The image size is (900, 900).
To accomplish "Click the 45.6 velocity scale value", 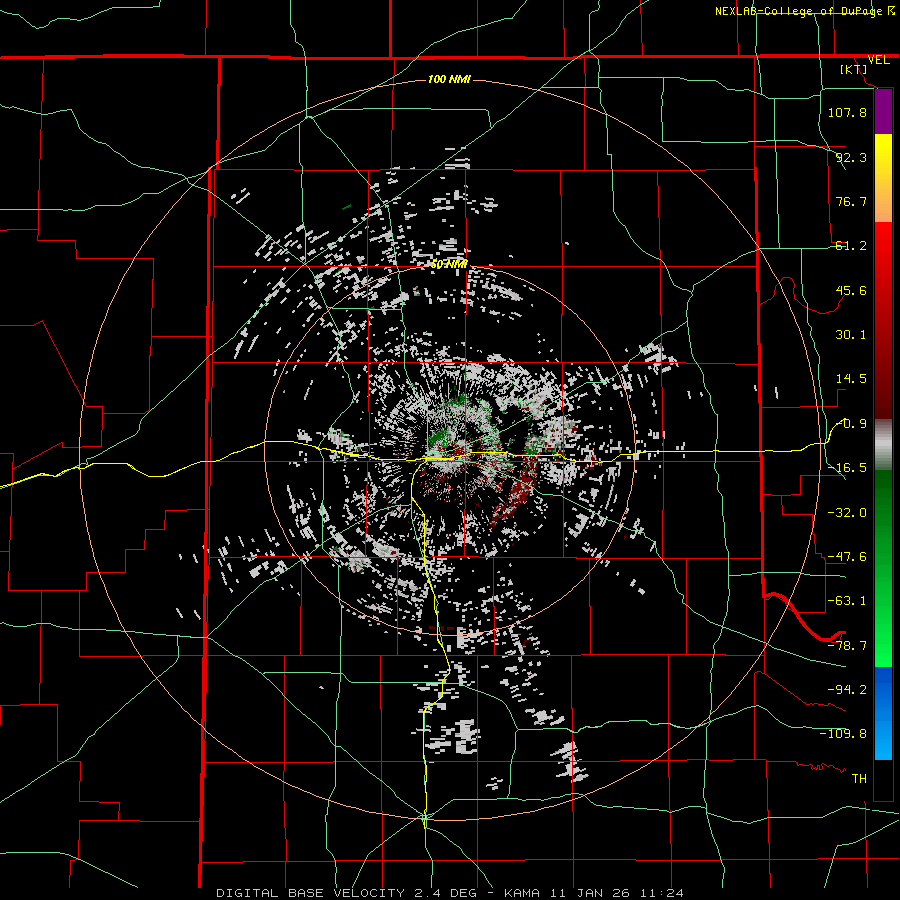I will pos(851,290).
